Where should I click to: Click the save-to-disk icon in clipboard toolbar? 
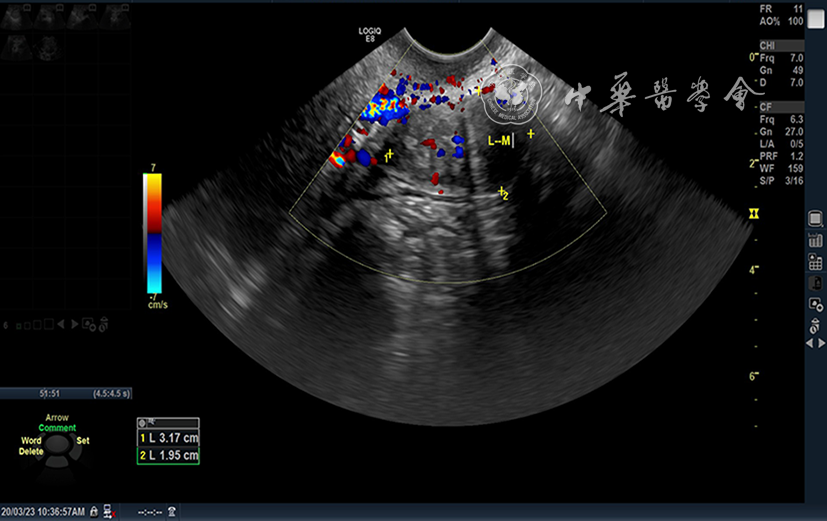pyautogui.click(x=89, y=324)
